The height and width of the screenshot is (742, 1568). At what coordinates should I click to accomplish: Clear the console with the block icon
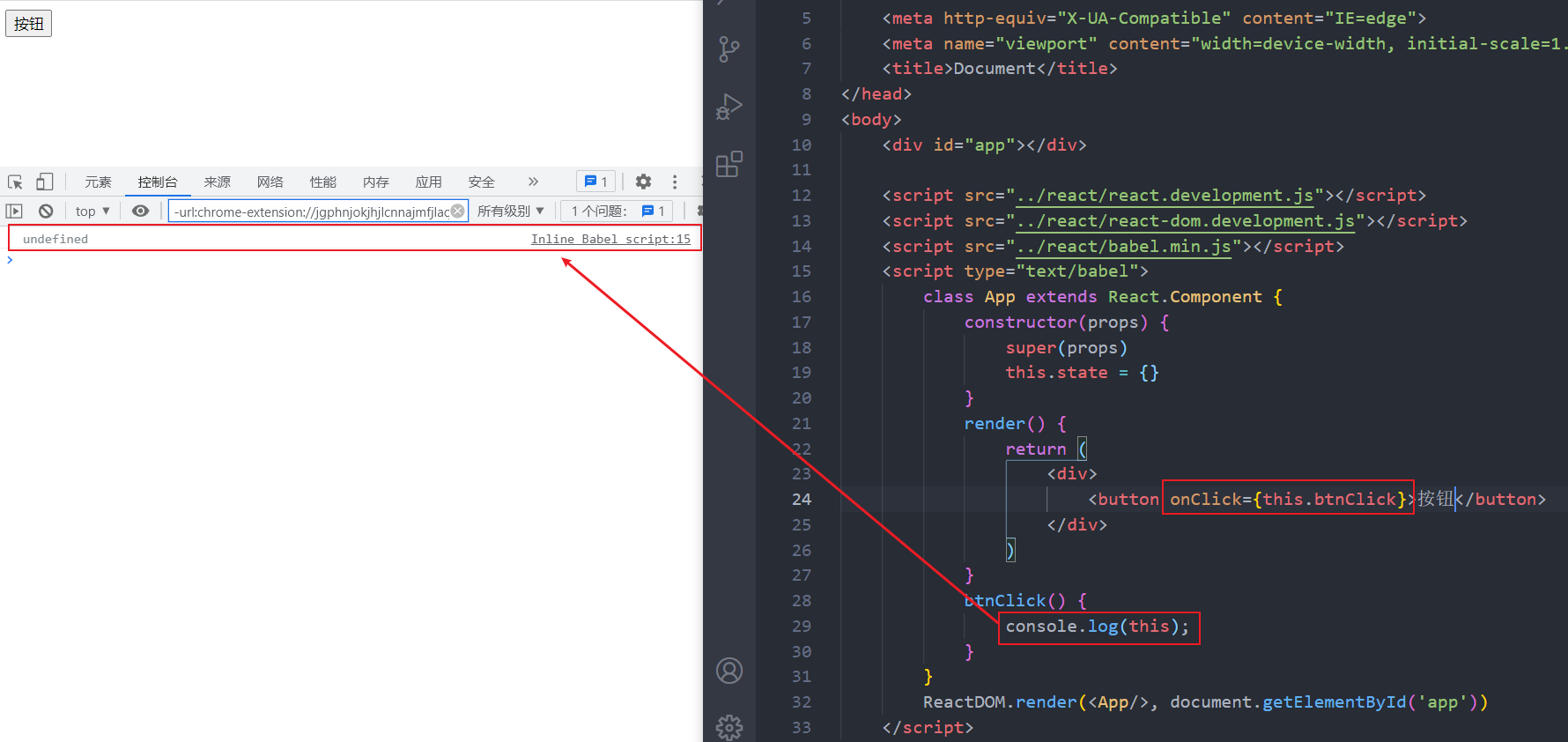pos(46,211)
